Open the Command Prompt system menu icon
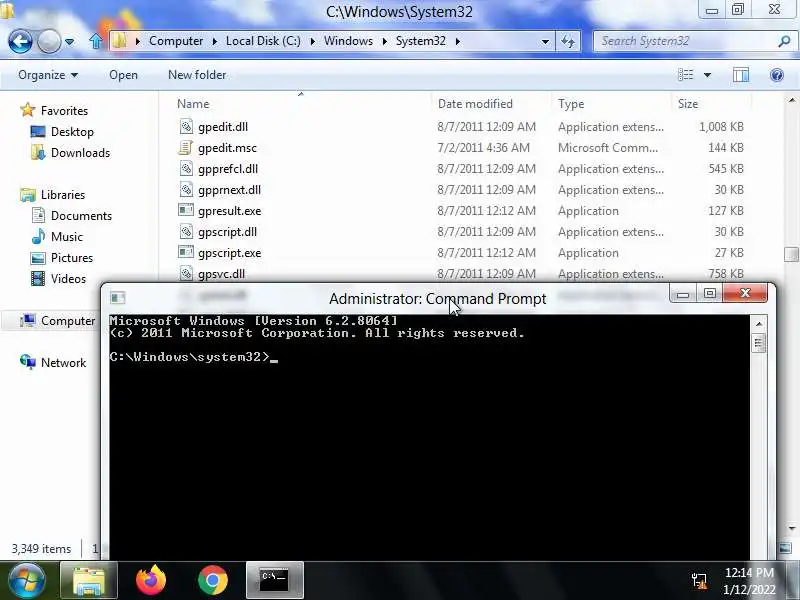Image resolution: width=800 pixels, height=600 pixels. [x=118, y=297]
